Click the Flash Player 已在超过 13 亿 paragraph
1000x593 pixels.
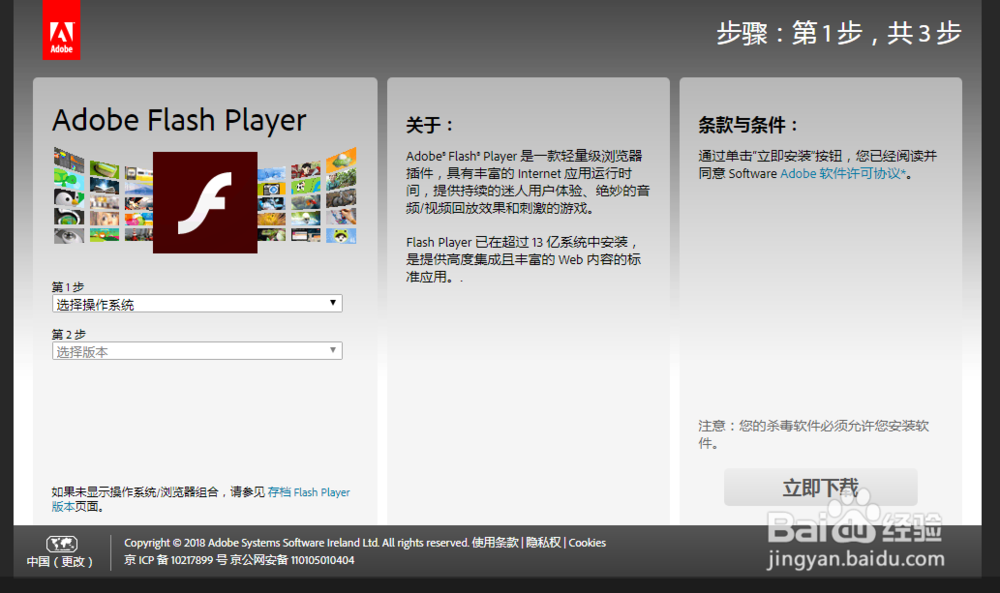pyautogui.click(x=523, y=260)
